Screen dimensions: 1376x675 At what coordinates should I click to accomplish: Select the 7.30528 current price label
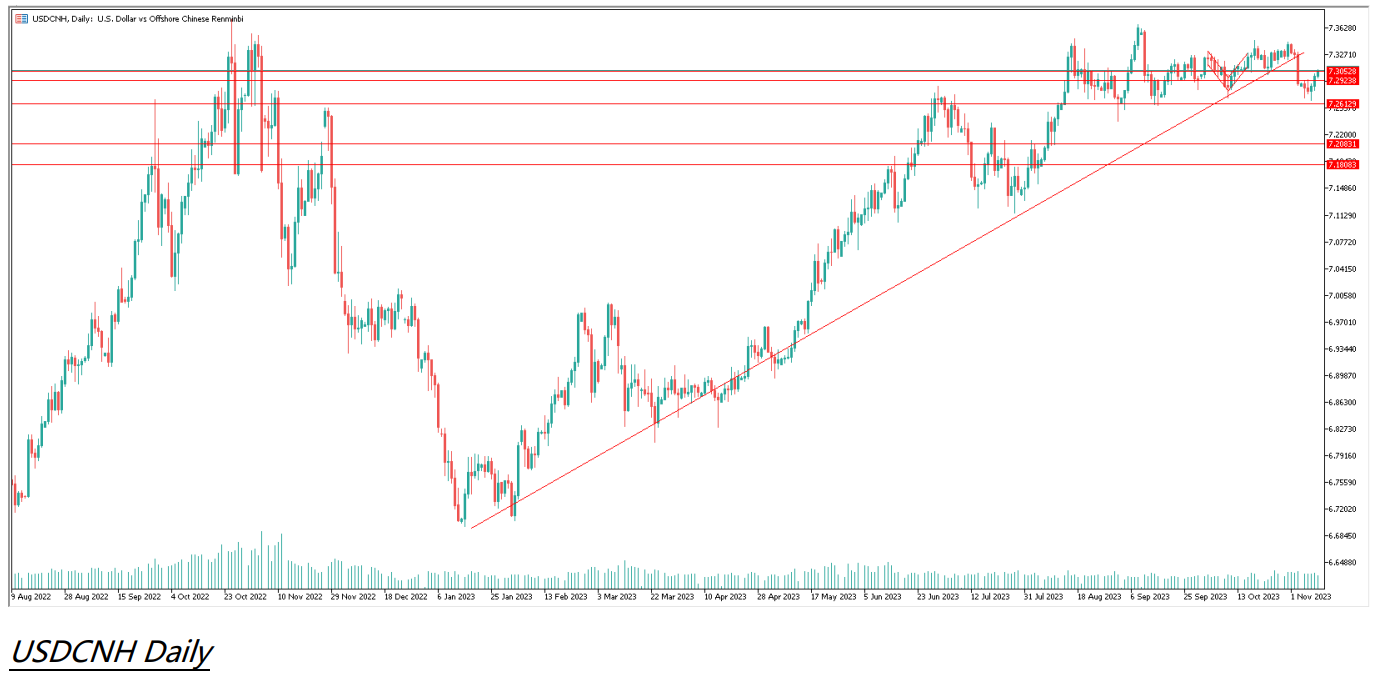pos(1341,72)
